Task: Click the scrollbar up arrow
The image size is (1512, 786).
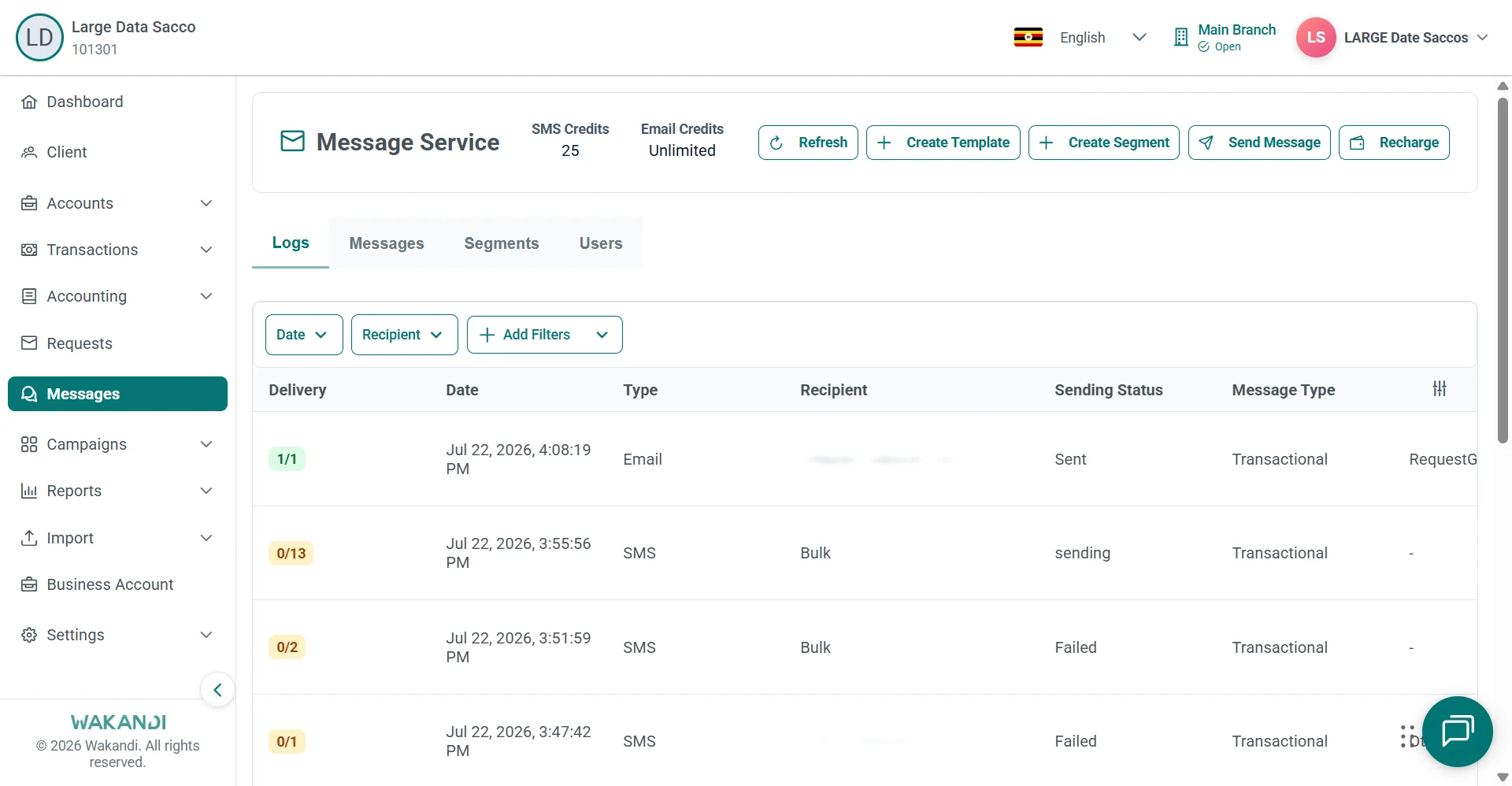Action: (1503, 86)
